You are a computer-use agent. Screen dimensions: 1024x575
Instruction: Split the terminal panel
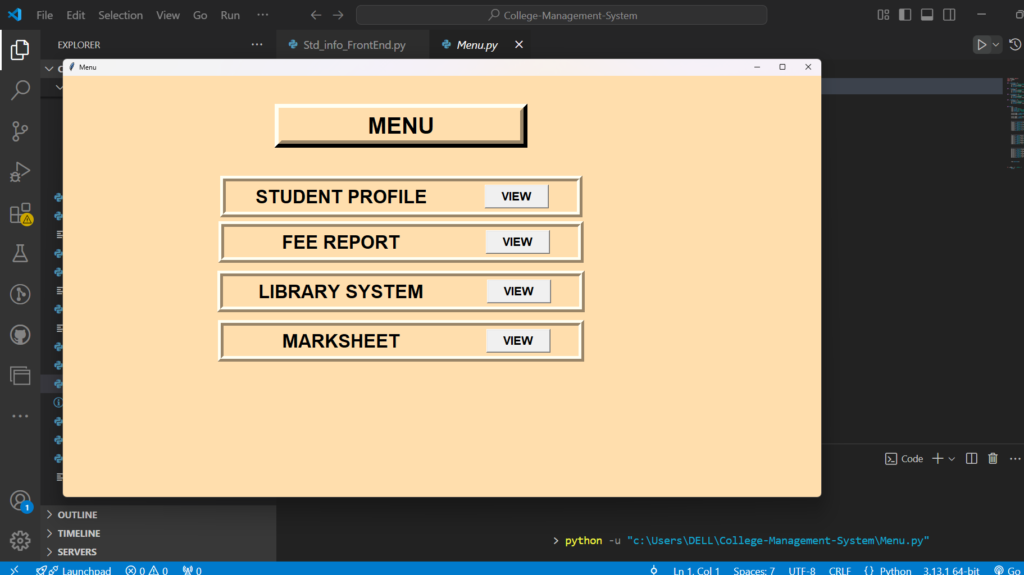[x=972, y=459]
